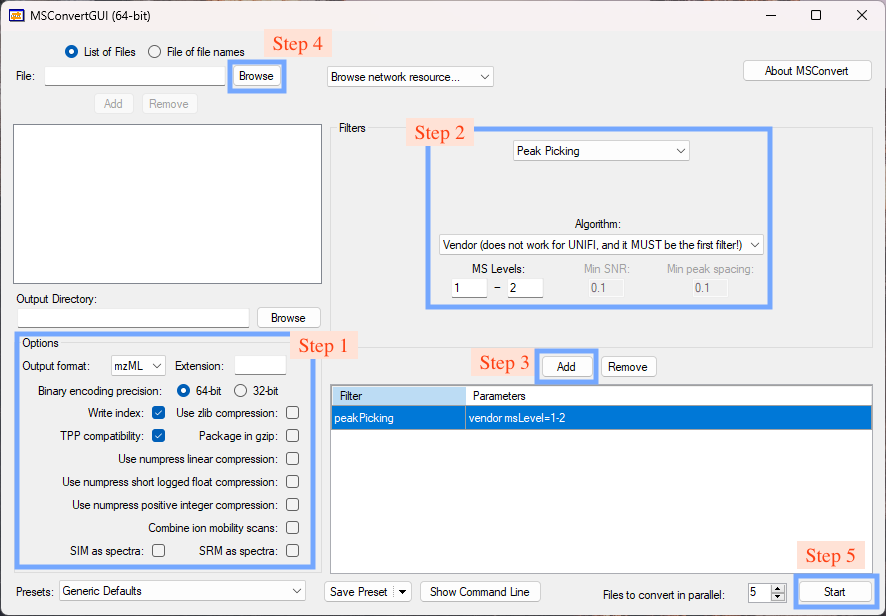Enable "Use zlib compression"
The width and height of the screenshot is (886, 616).
tap(292, 412)
